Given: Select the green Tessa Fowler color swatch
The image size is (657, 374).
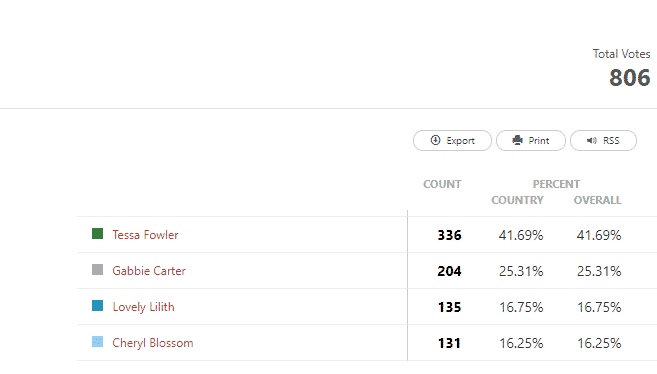Looking at the screenshot, I should pyautogui.click(x=97, y=234).
